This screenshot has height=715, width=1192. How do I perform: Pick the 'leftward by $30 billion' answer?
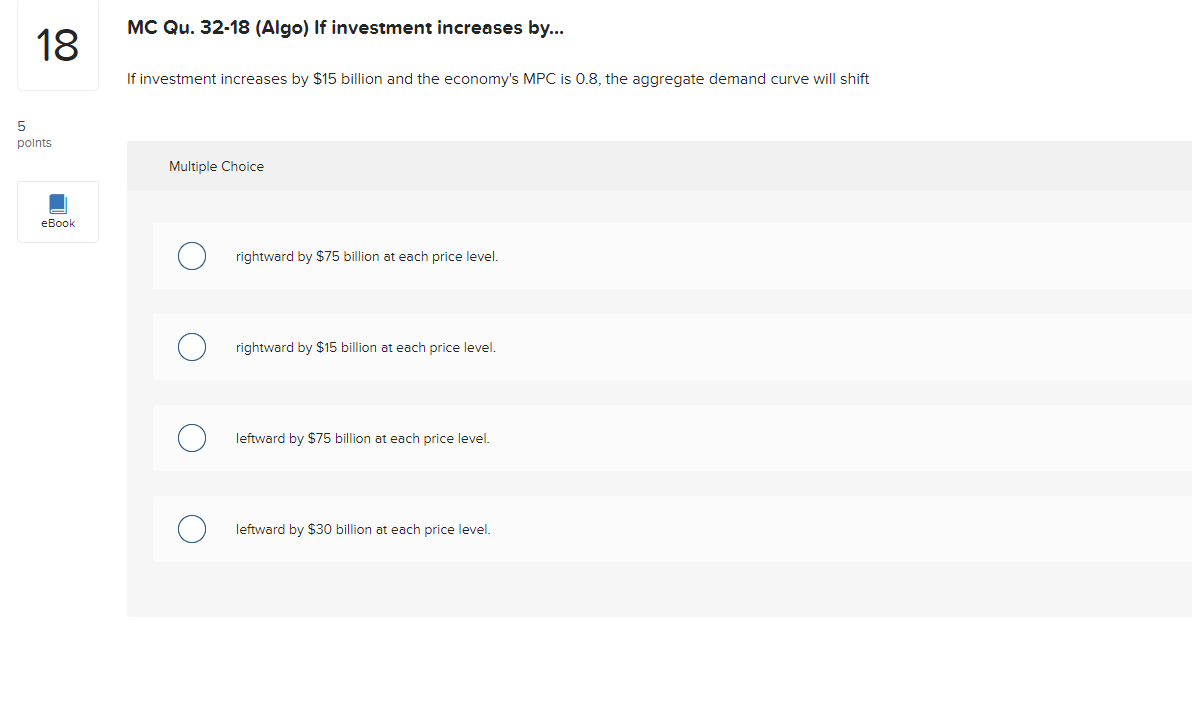pos(192,529)
